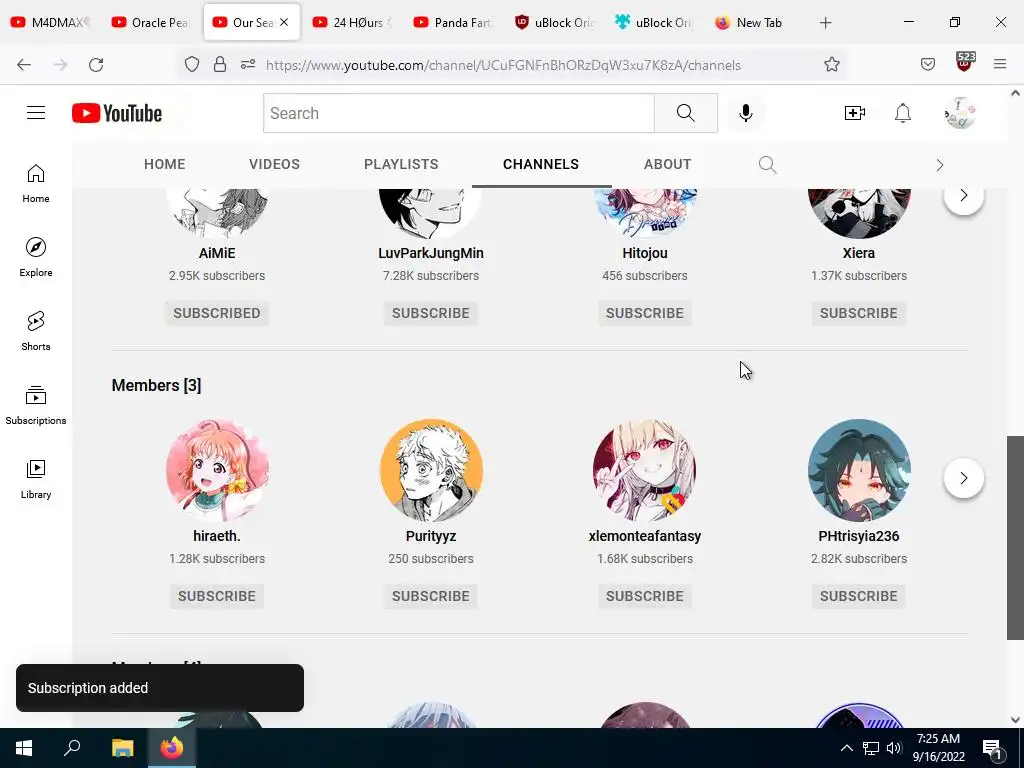Click the Members [3] section heading
This screenshot has width=1024, height=768.
156,385
